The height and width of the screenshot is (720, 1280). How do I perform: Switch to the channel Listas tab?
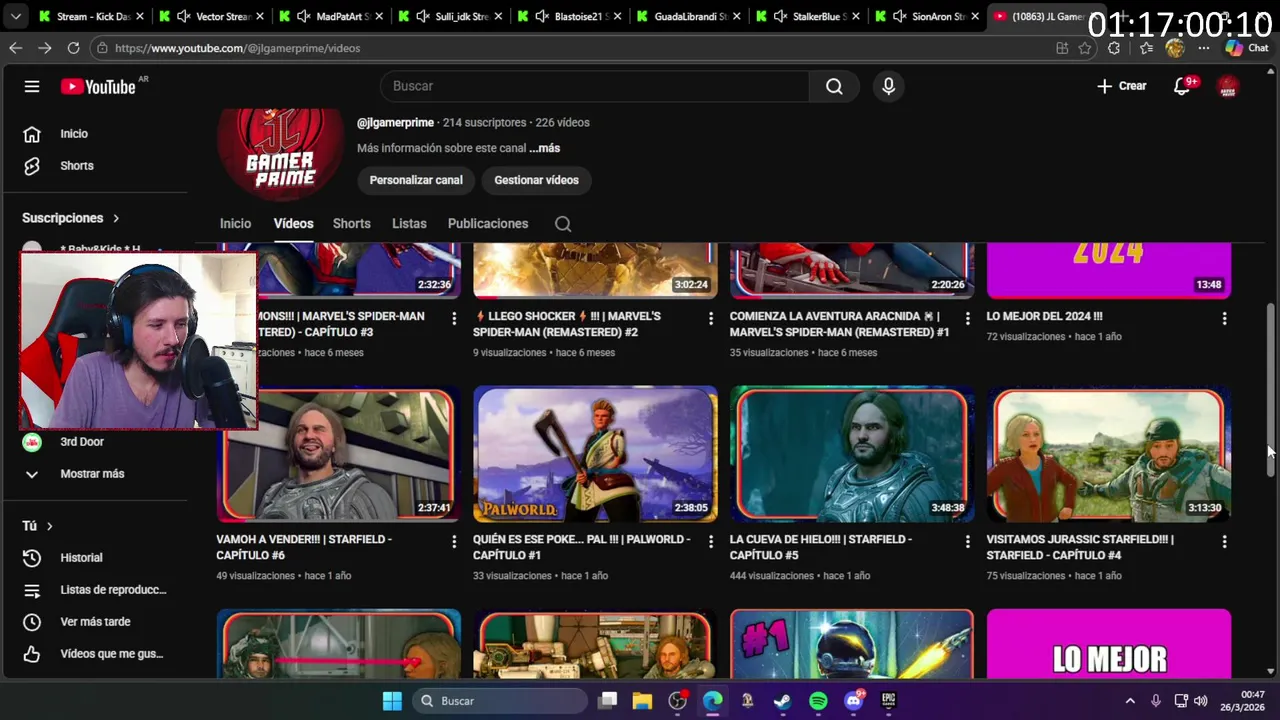tap(409, 224)
